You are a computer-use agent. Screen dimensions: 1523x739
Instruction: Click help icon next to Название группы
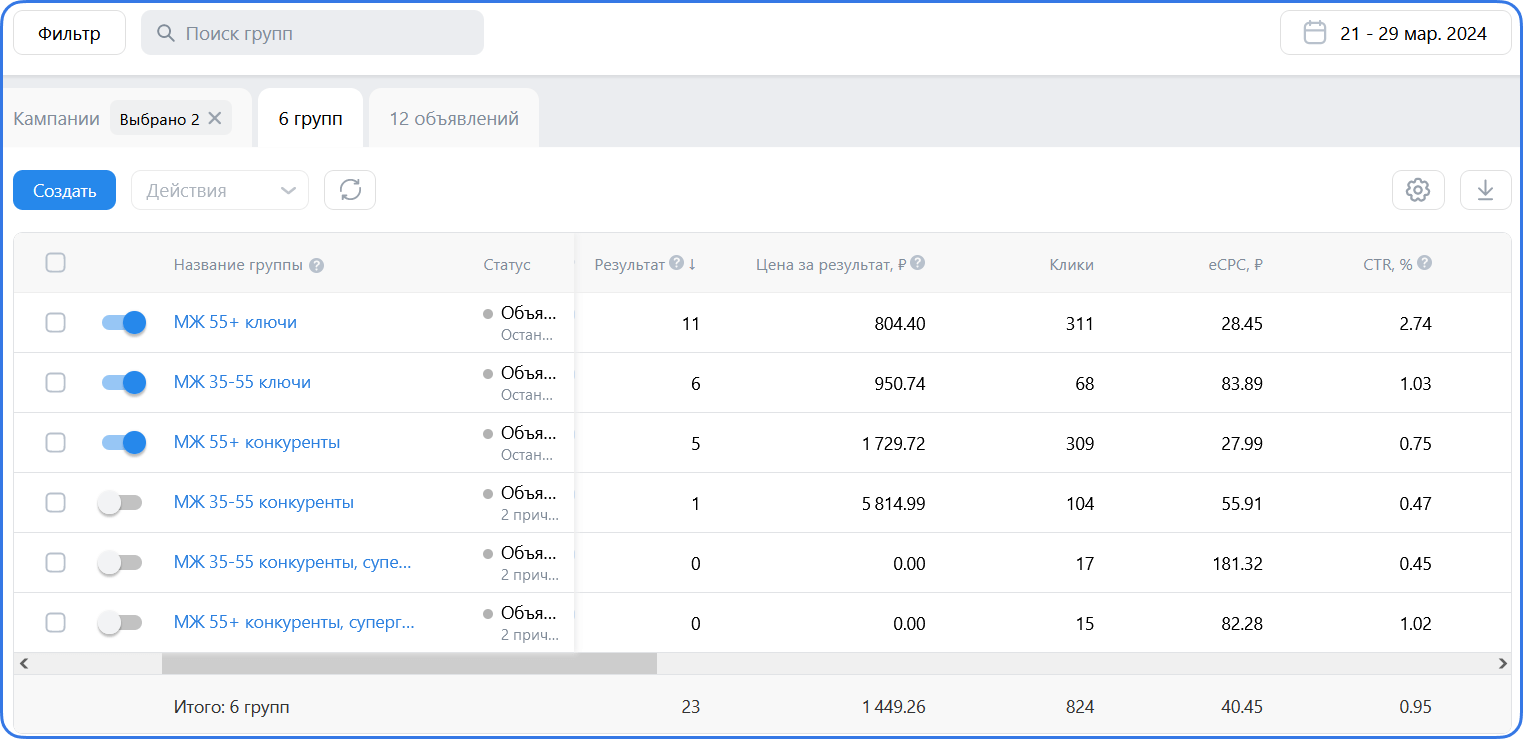tap(316, 266)
